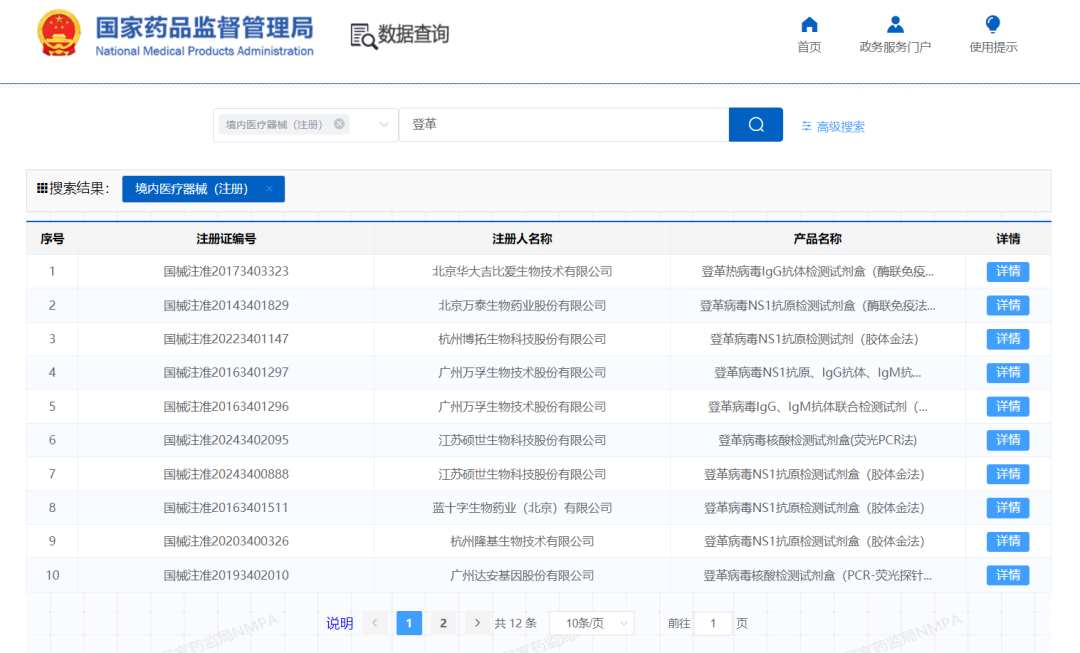
Task: Click registration number 国械注准20193402010
Action: (226, 575)
